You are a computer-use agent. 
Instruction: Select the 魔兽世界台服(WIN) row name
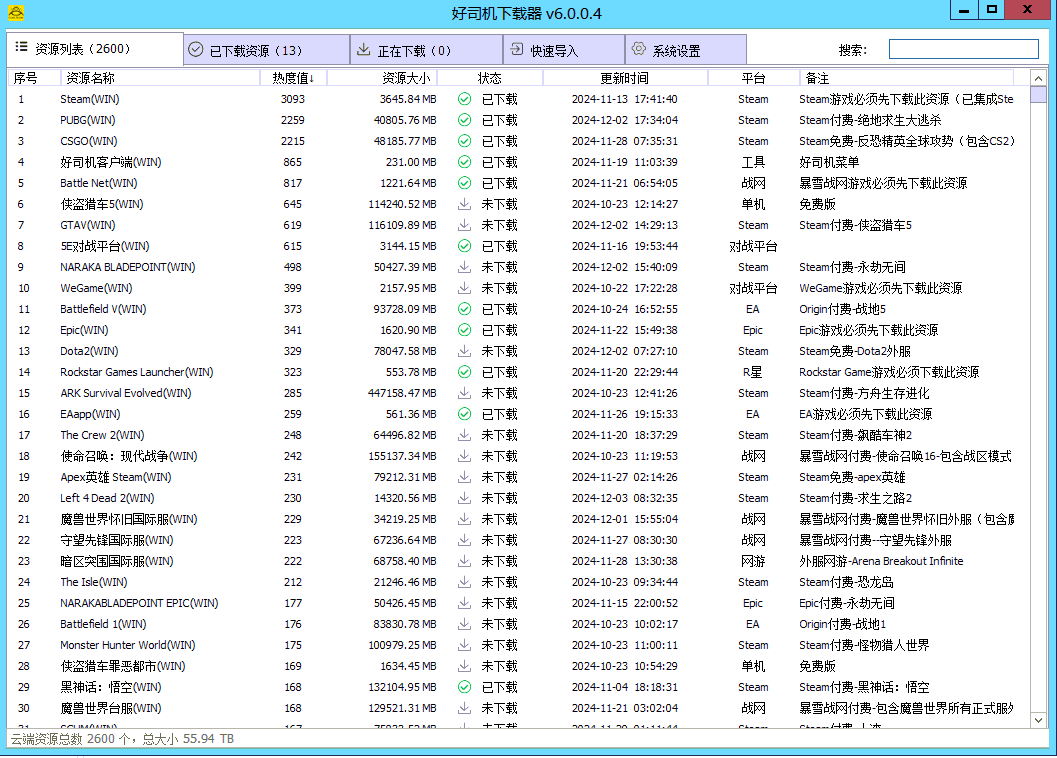point(111,708)
